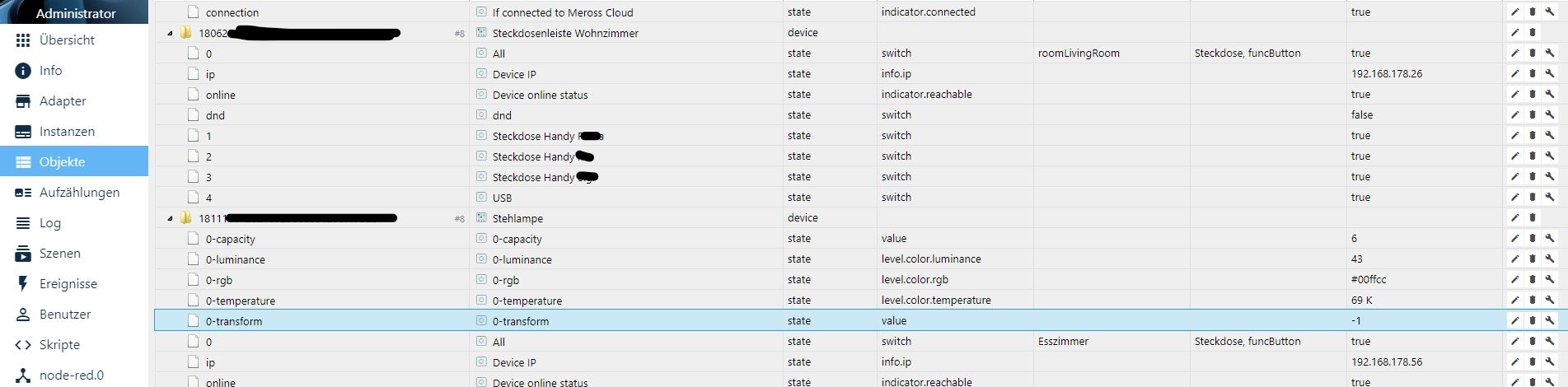Click the Administrator header label

click(x=76, y=13)
